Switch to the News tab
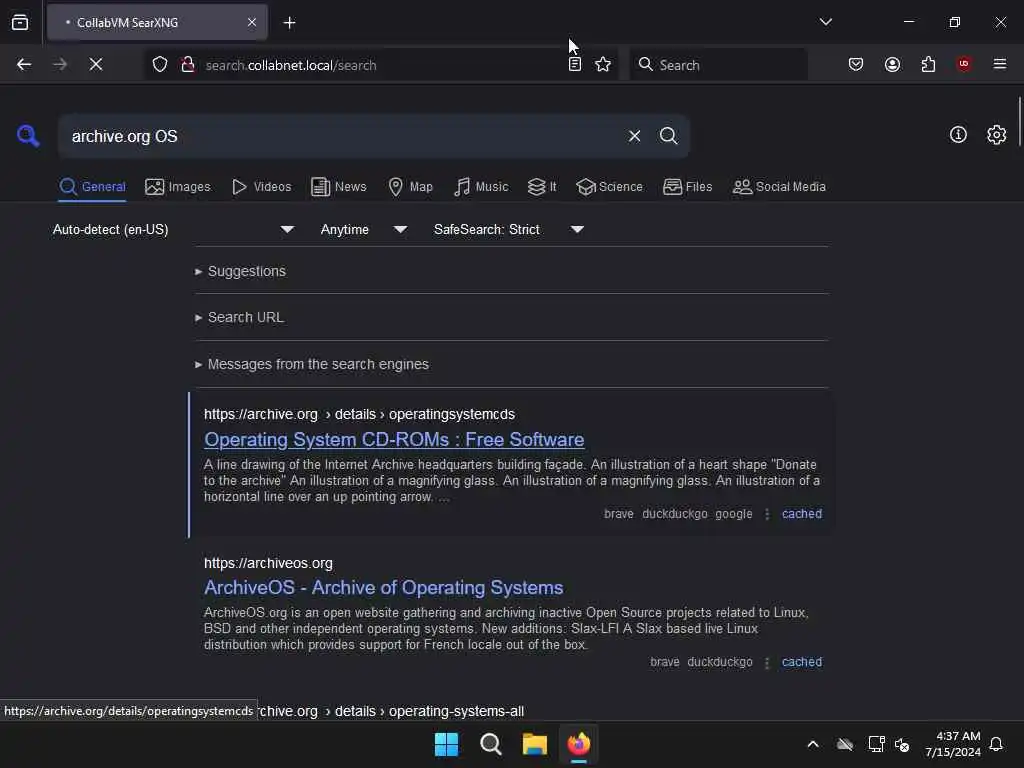Image resolution: width=1024 pixels, height=768 pixels. pos(339,187)
